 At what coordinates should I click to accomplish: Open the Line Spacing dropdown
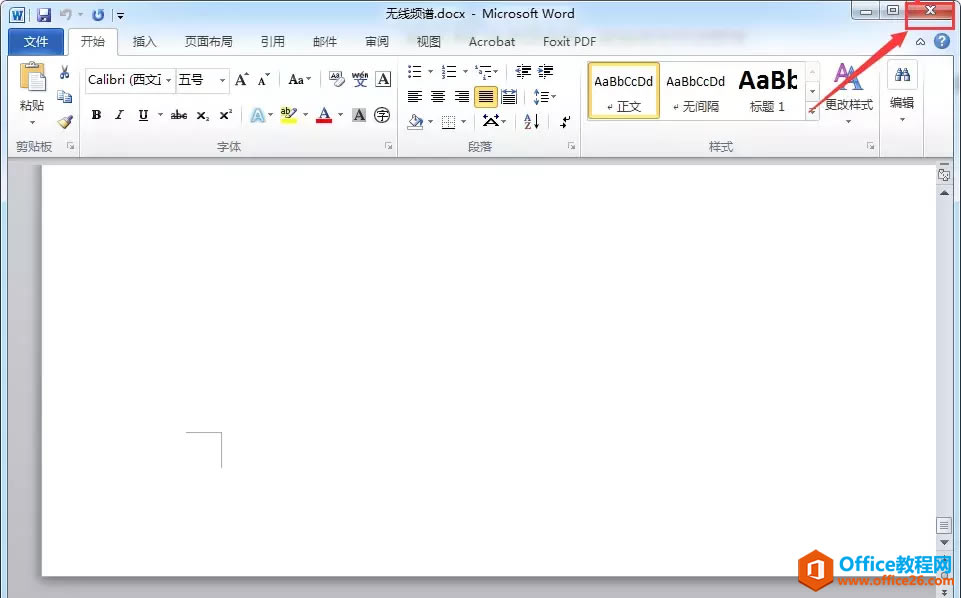pyautogui.click(x=544, y=97)
